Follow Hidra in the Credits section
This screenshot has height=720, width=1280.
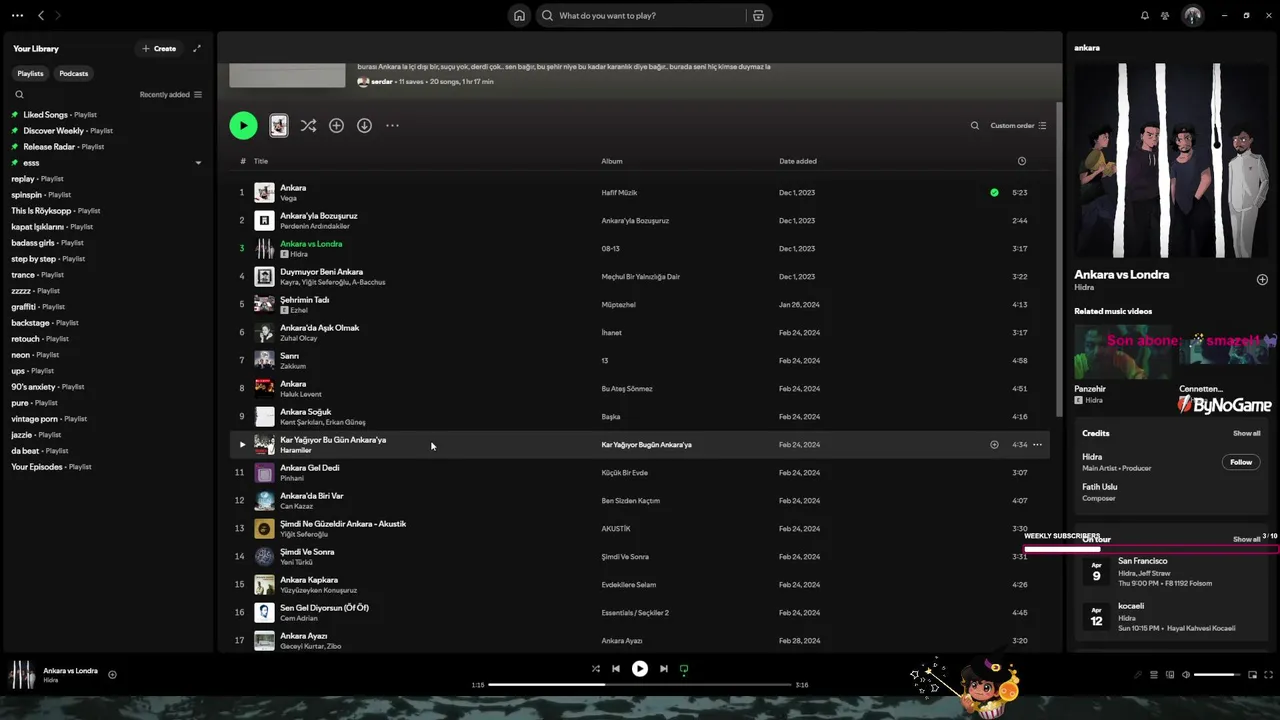point(1241,462)
